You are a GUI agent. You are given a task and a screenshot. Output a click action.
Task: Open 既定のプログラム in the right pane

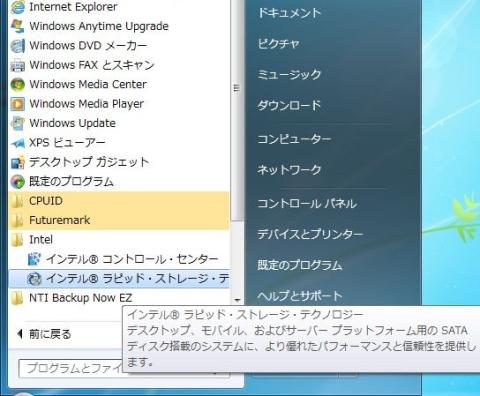(x=300, y=265)
